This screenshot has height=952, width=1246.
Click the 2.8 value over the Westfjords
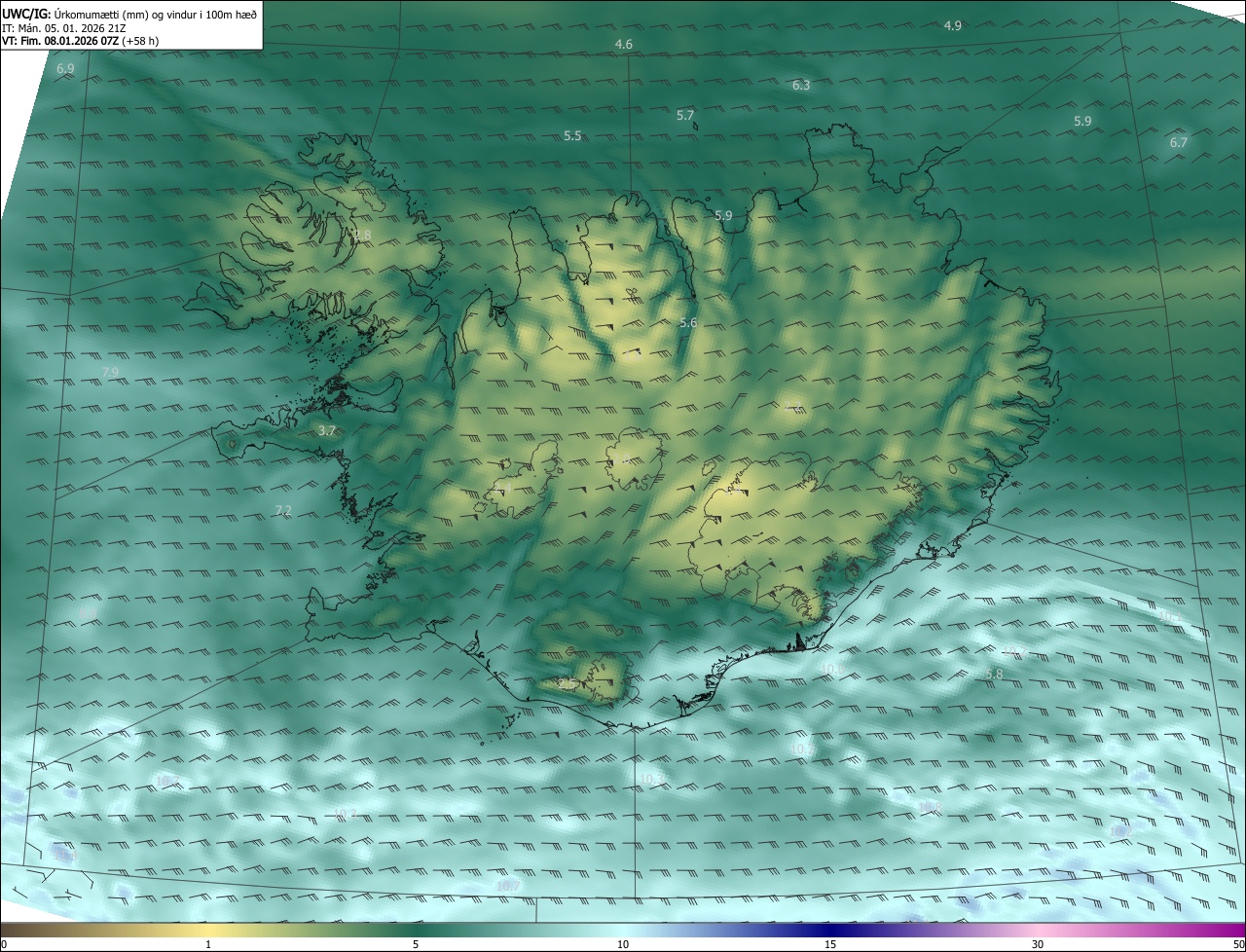point(362,236)
